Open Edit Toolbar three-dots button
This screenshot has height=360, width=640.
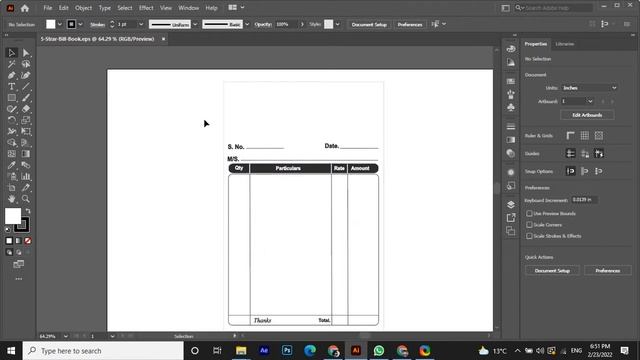[x=19, y=279]
